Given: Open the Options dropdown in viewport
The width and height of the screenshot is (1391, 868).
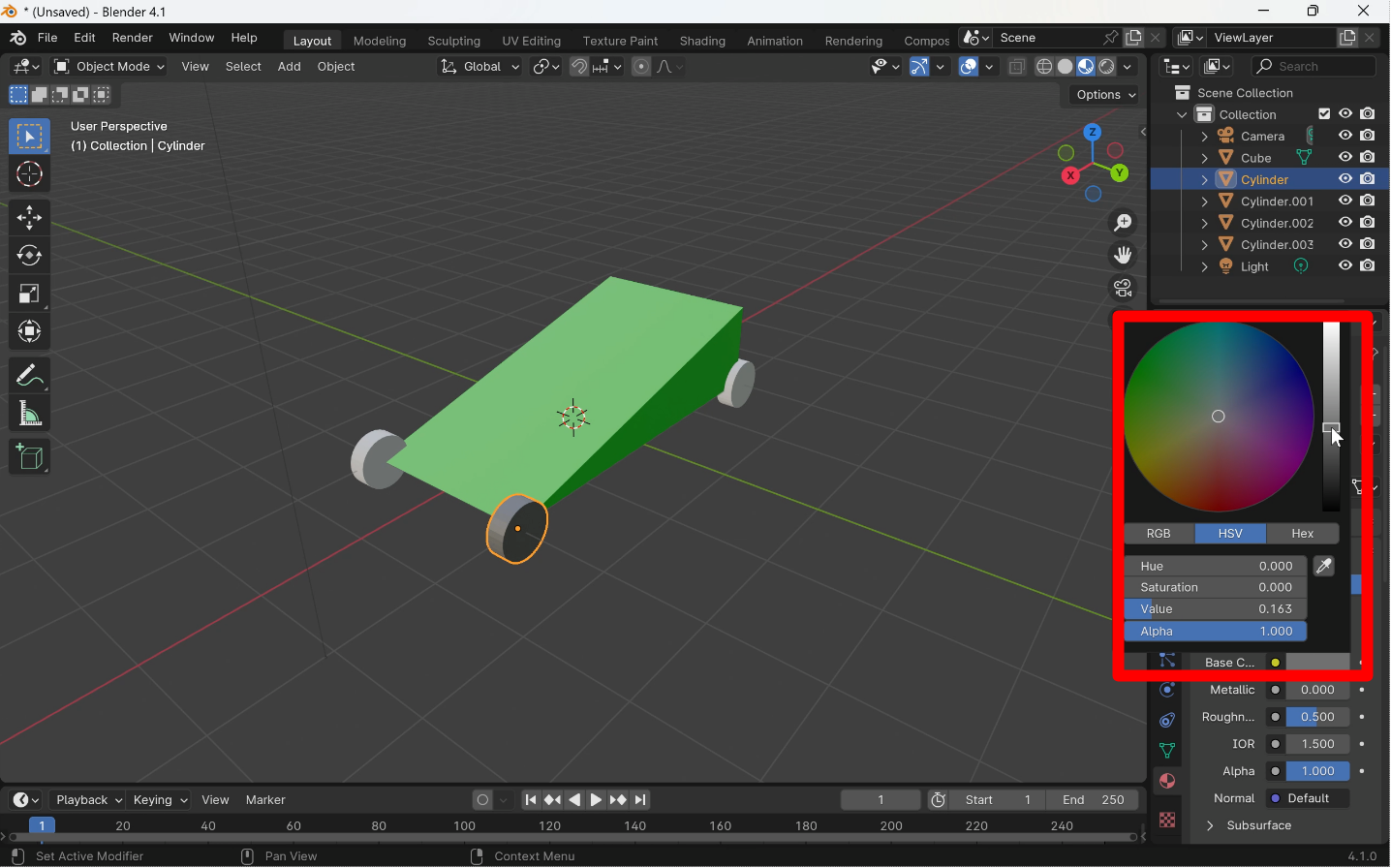Looking at the screenshot, I should point(1105,95).
